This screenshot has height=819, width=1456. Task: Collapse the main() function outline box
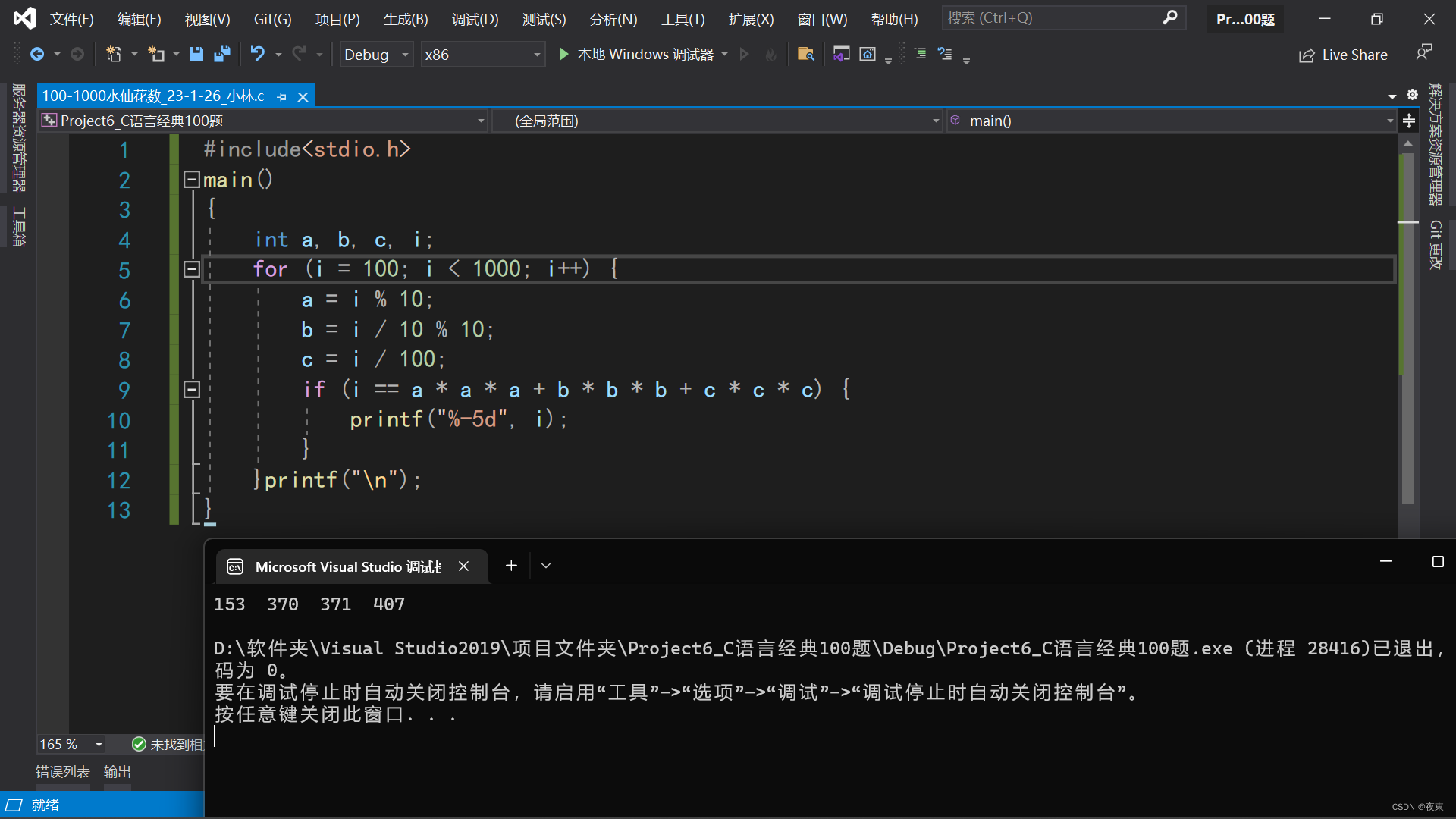[192, 180]
